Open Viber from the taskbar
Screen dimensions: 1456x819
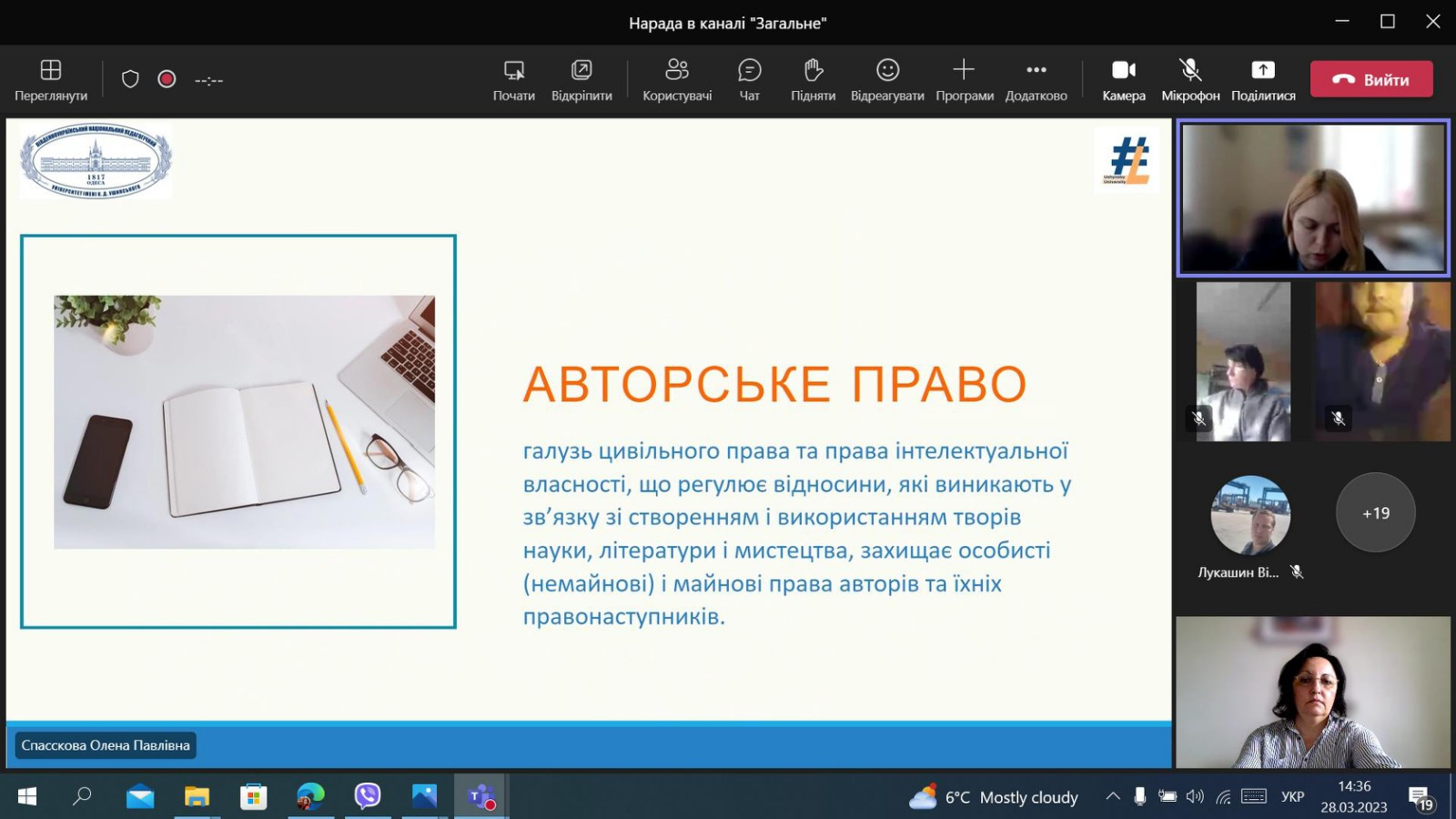pyautogui.click(x=368, y=796)
